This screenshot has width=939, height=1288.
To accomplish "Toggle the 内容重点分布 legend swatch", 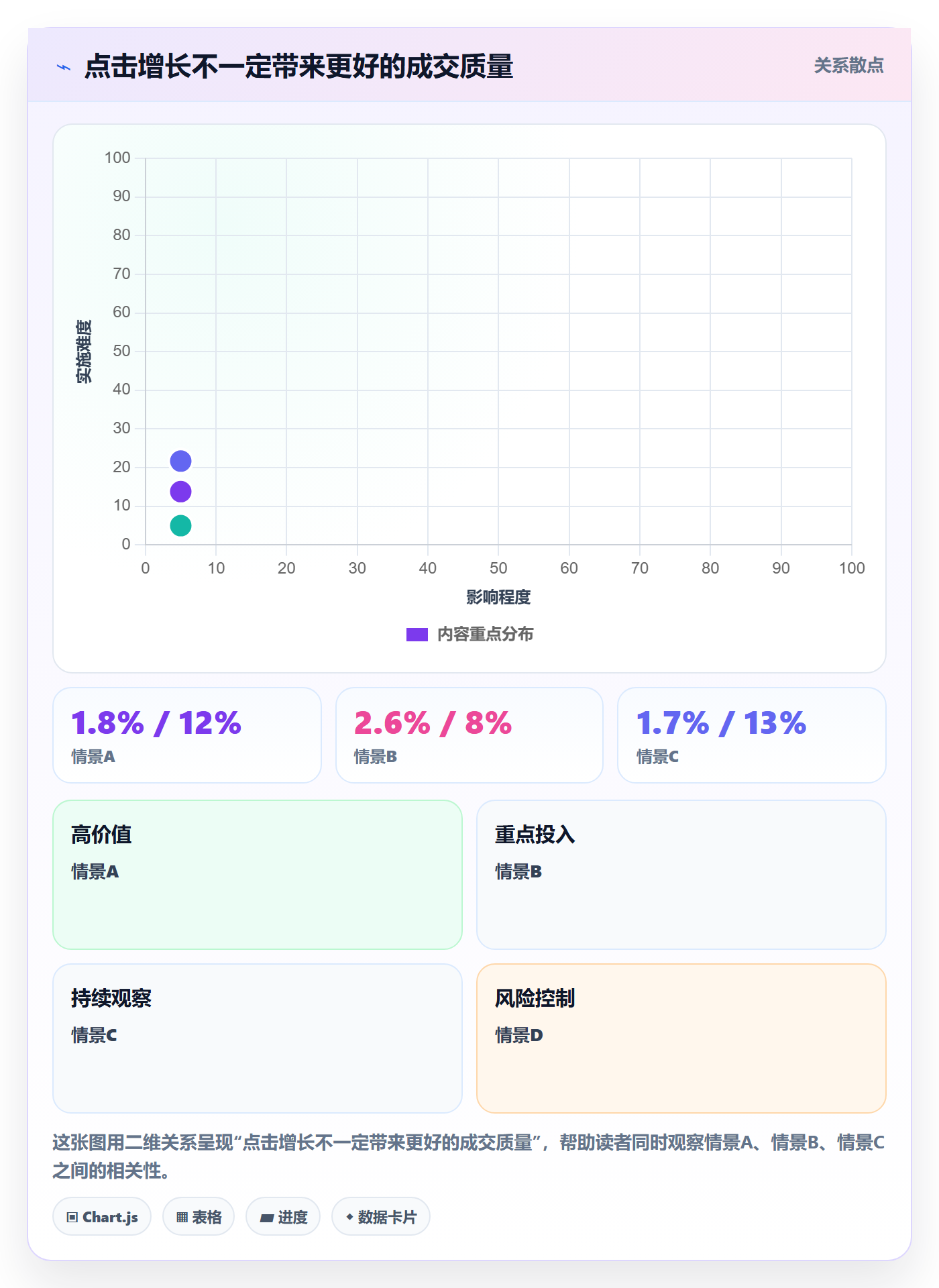I will coord(417,635).
